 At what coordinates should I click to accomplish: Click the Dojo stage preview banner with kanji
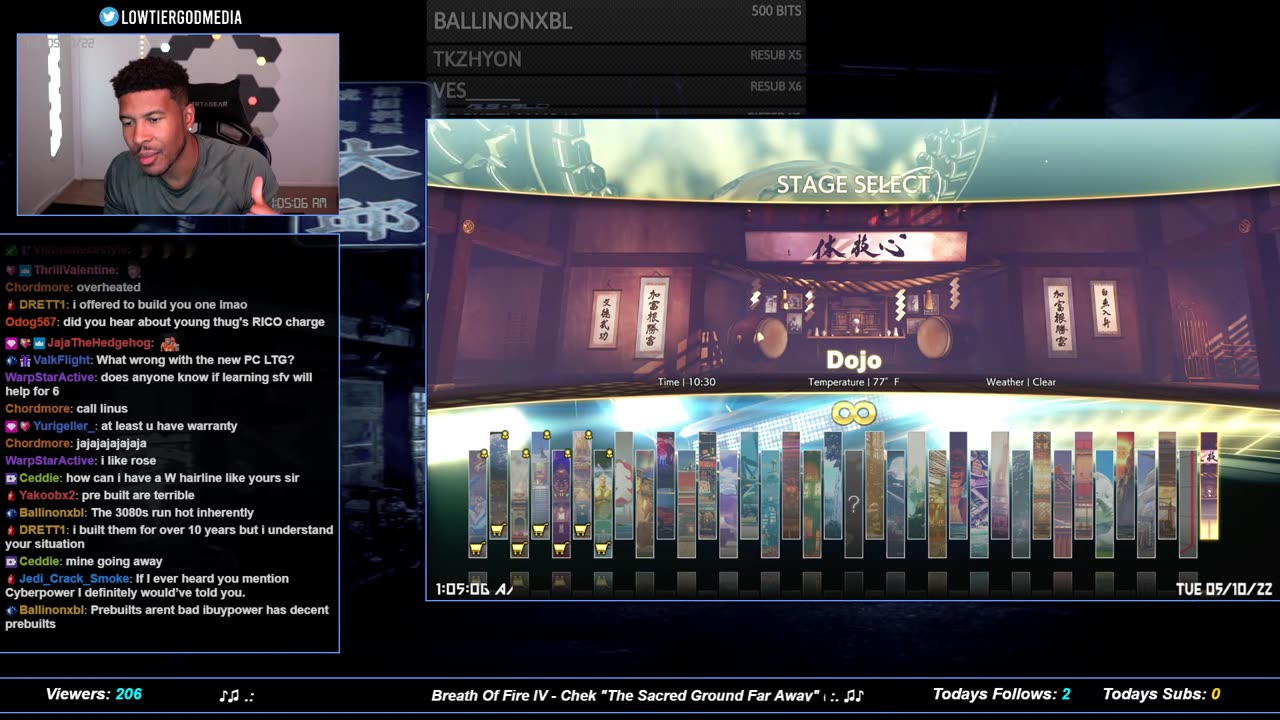click(x=856, y=247)
